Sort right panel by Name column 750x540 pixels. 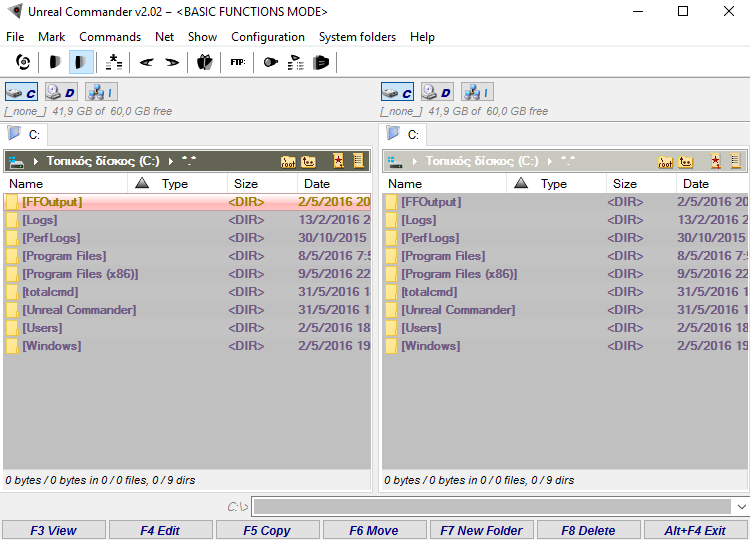click(444, 184)
